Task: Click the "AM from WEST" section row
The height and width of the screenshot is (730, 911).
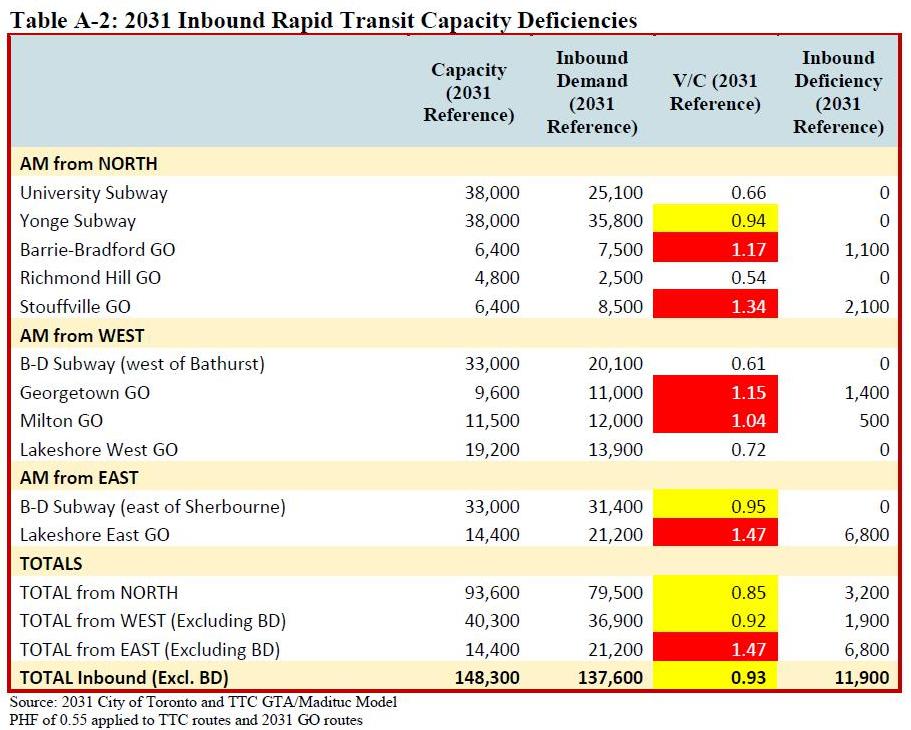Action: click(x=81, y=335)
